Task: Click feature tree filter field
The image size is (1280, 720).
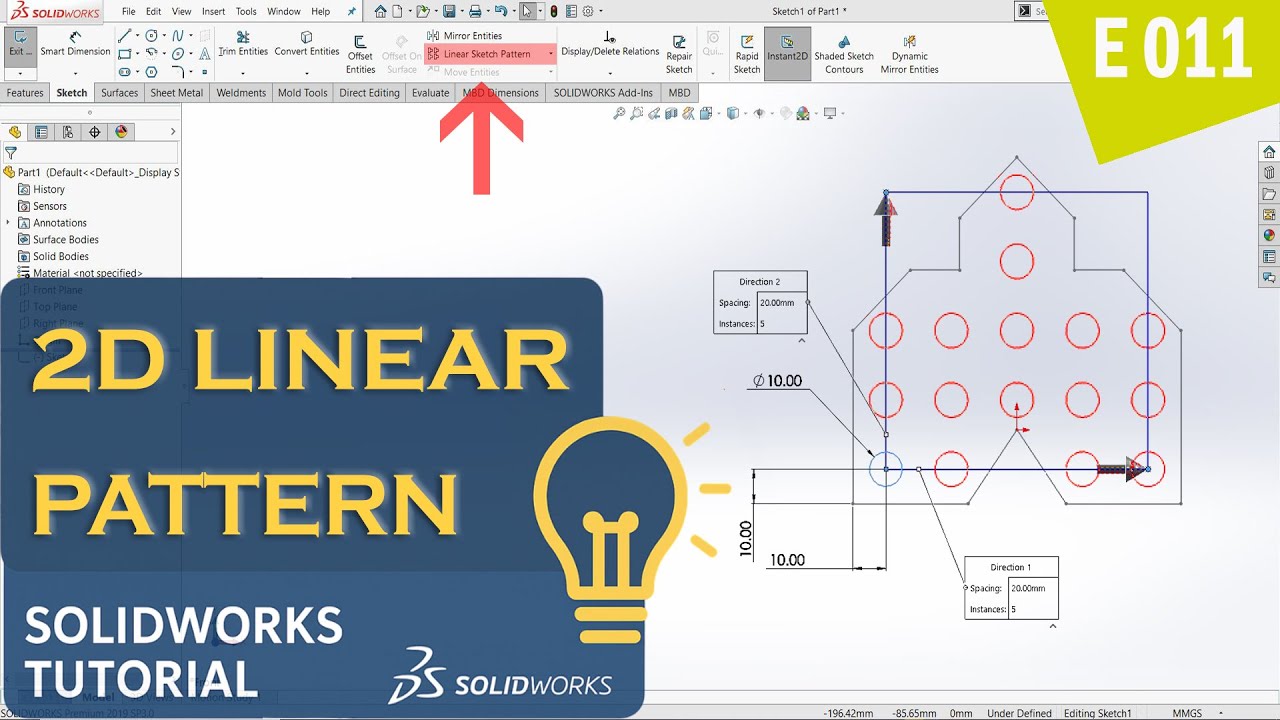Action: coord(91,153)
